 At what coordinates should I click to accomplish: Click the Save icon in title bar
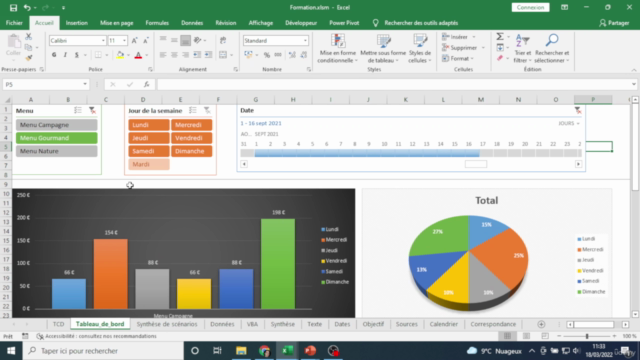pos(13,7)
